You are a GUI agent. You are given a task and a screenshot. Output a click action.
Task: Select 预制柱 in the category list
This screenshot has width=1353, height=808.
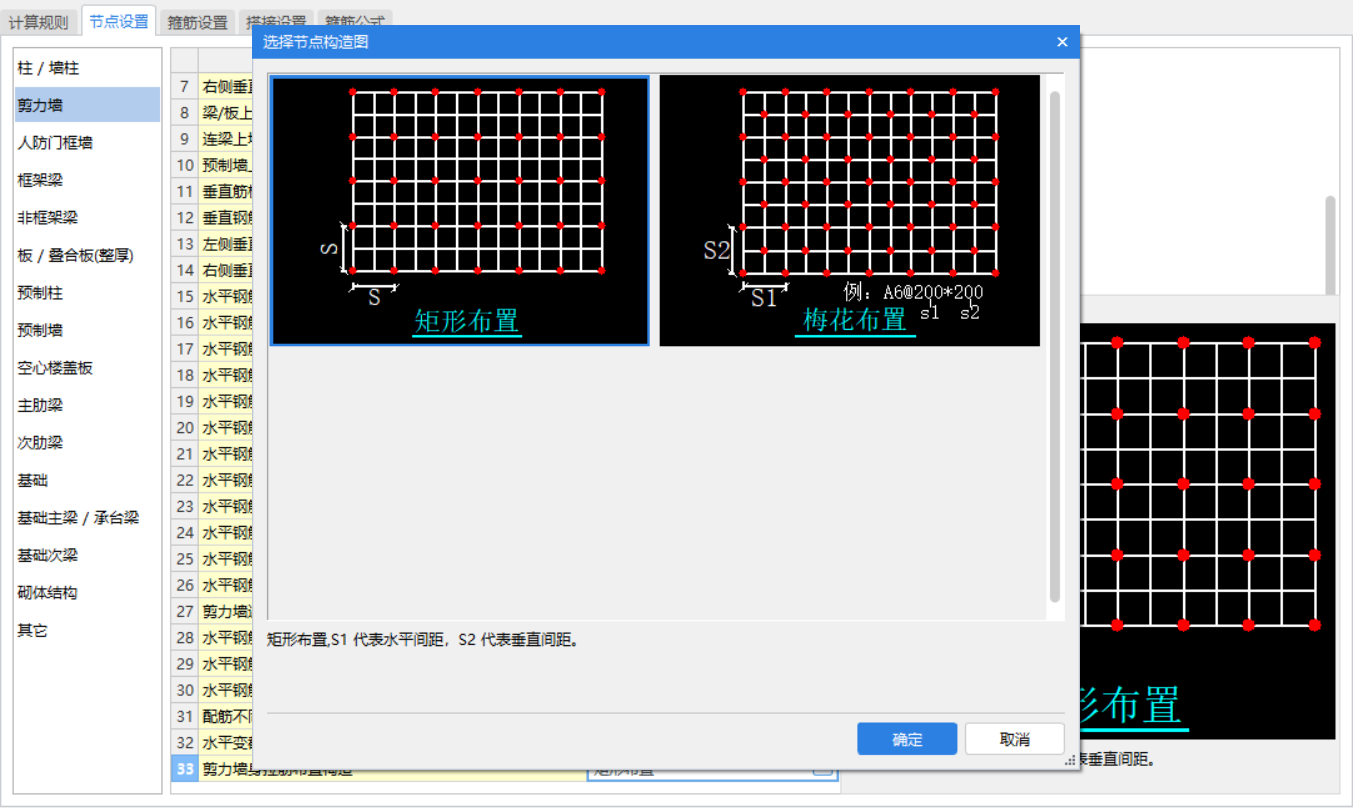point(87,293)
